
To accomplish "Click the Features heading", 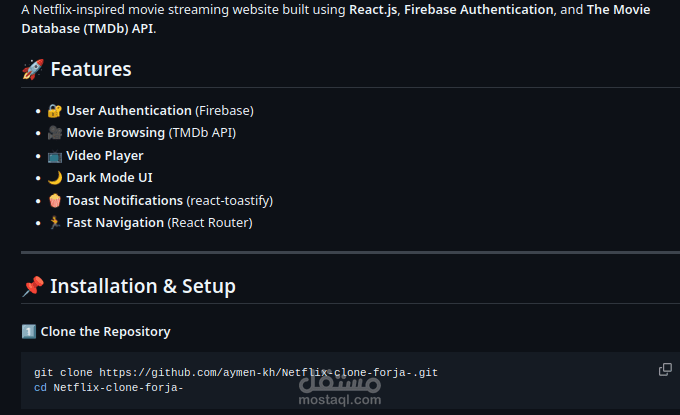I will (x=91, y=69).
